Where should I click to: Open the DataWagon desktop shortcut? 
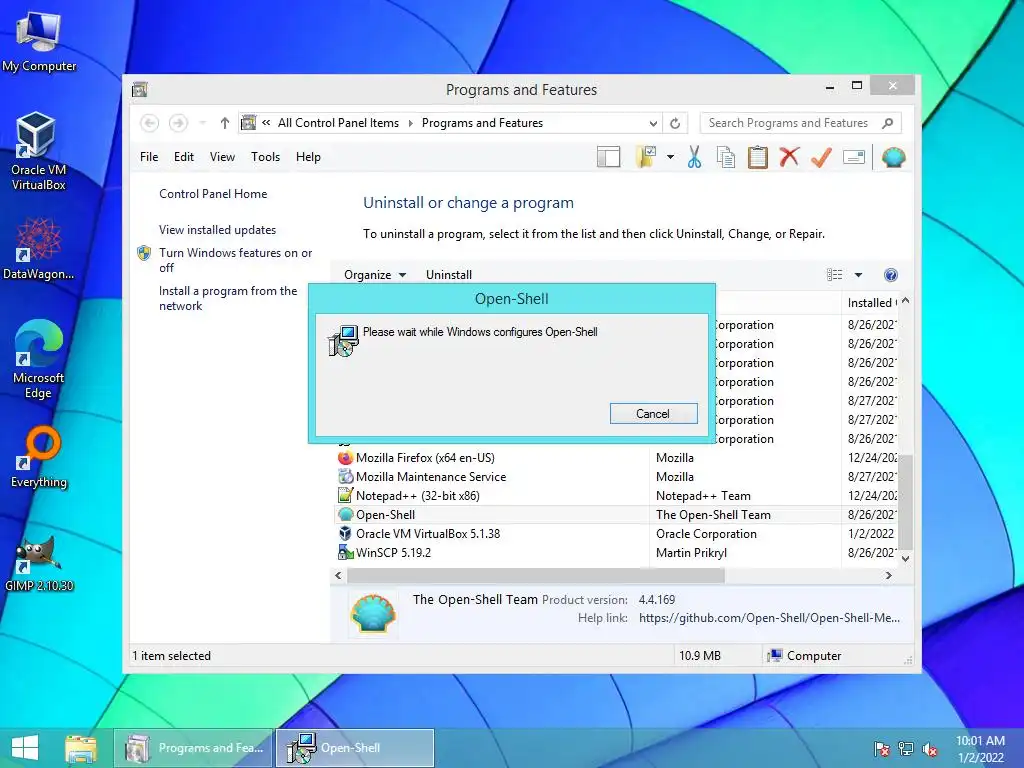point(38,249)
